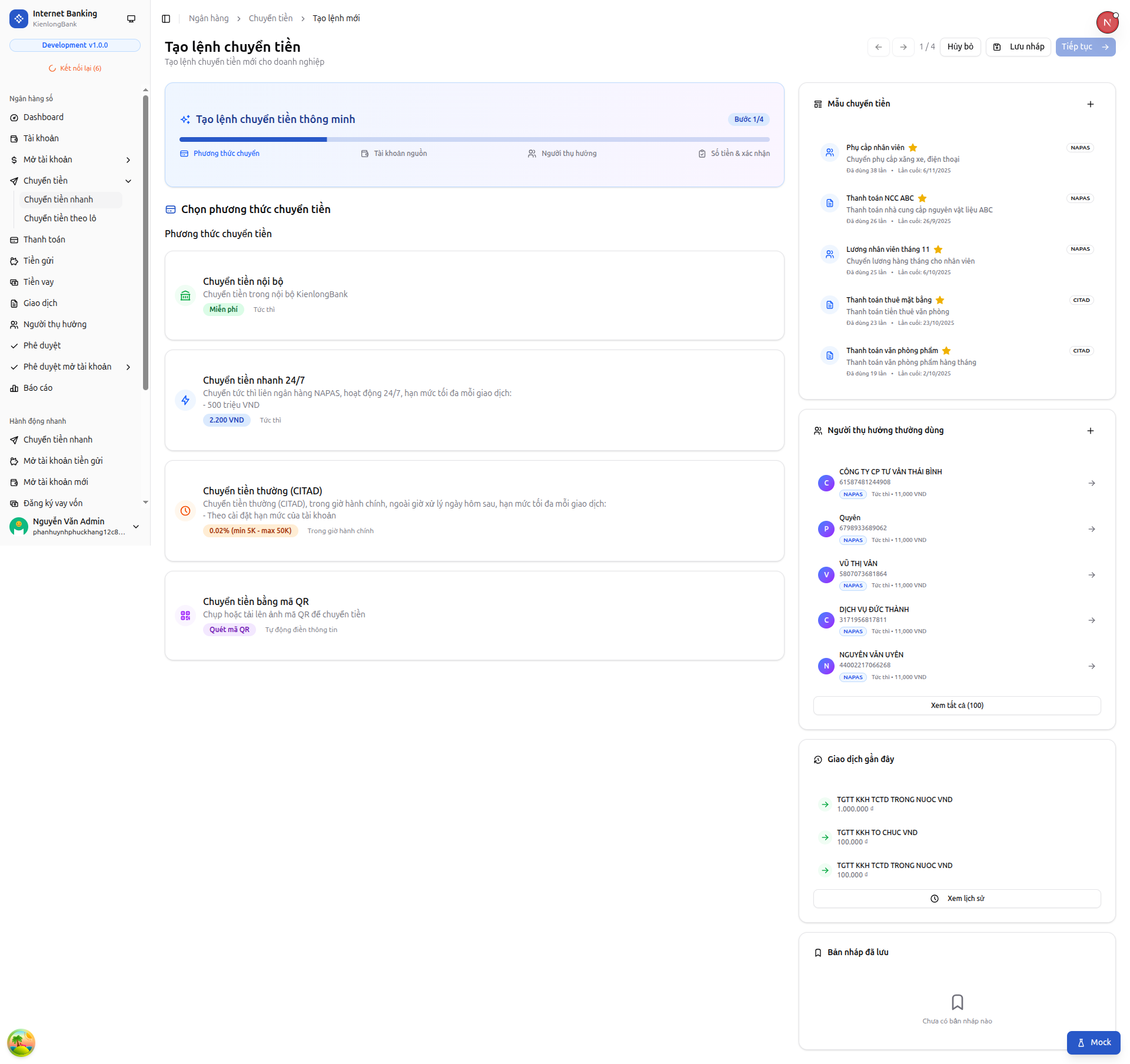Click Xem lịch sử button
The width and height of the screenshot is (1130, 1064).
(x=956, y=899)
